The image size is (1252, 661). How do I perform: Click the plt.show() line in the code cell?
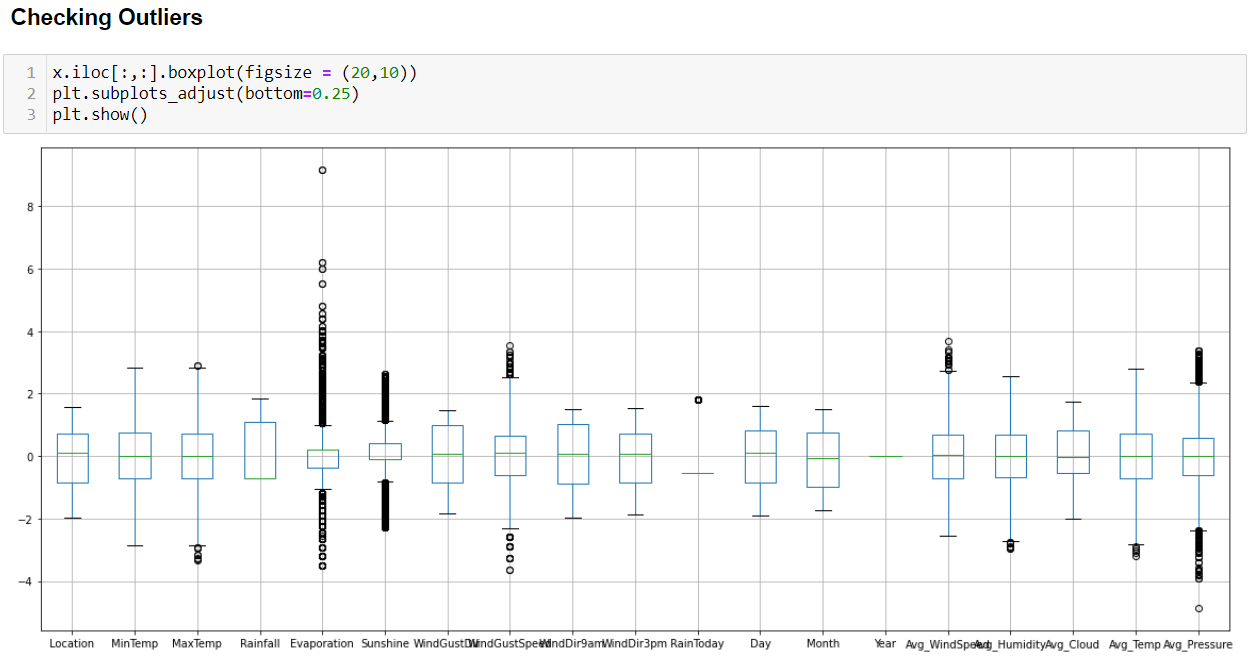point(97,114)
